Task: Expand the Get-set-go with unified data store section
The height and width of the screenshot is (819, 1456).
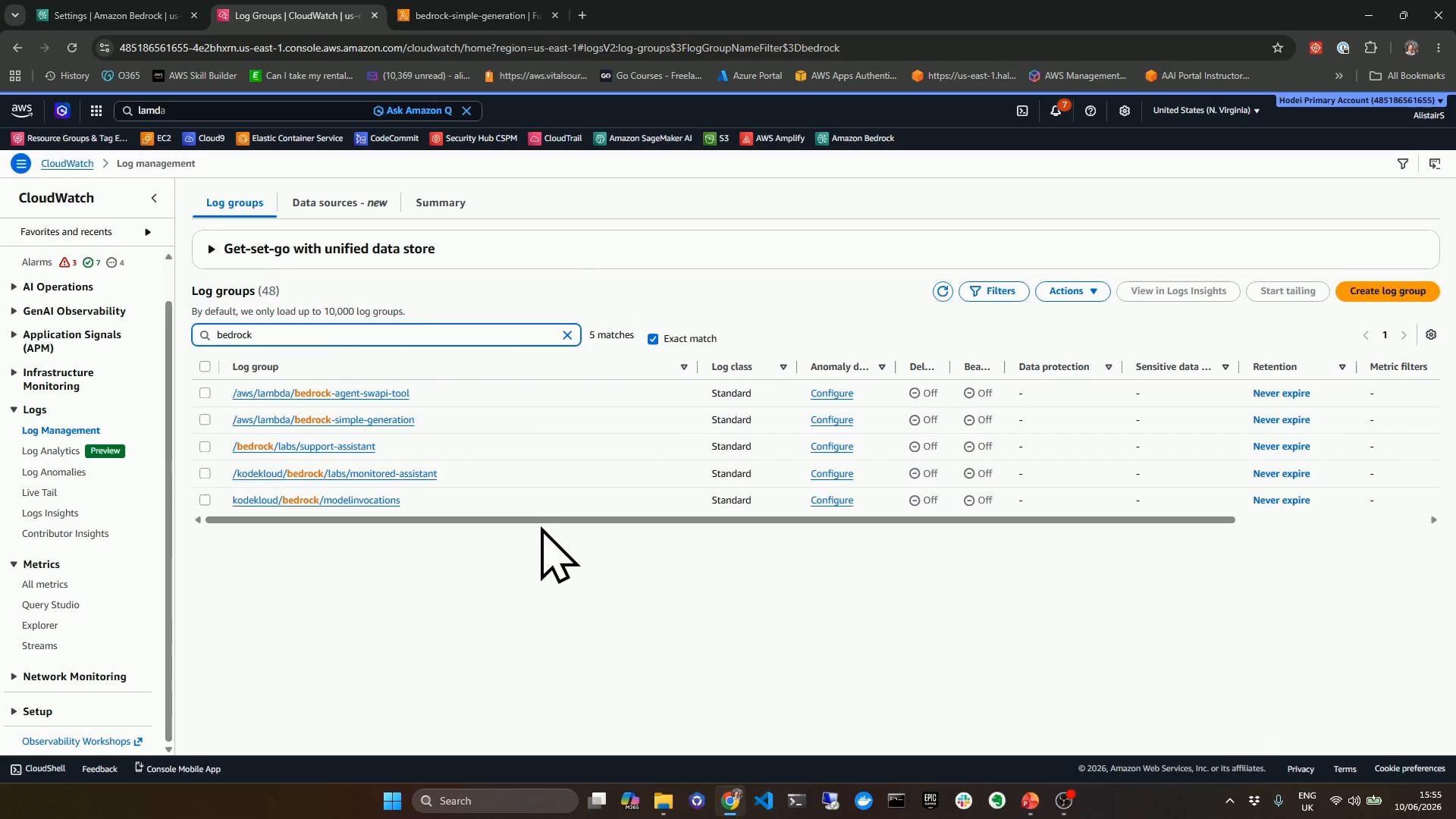Action: pos(211,249)
